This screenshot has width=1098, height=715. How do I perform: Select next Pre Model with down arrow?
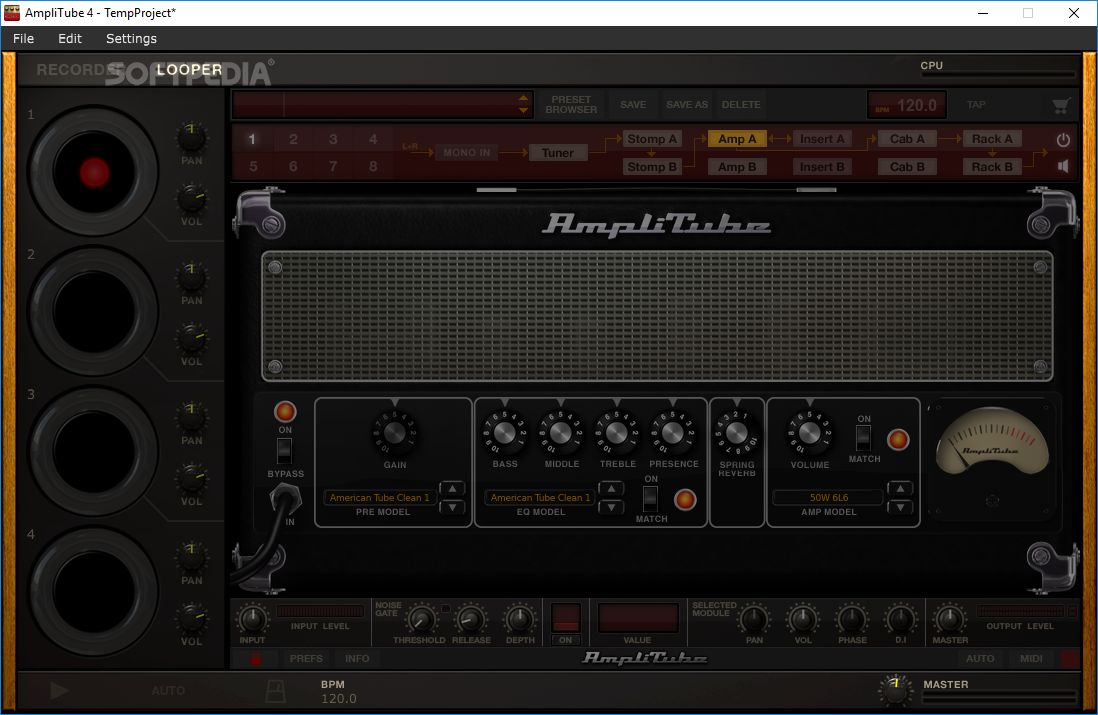(x=452, y=506)
